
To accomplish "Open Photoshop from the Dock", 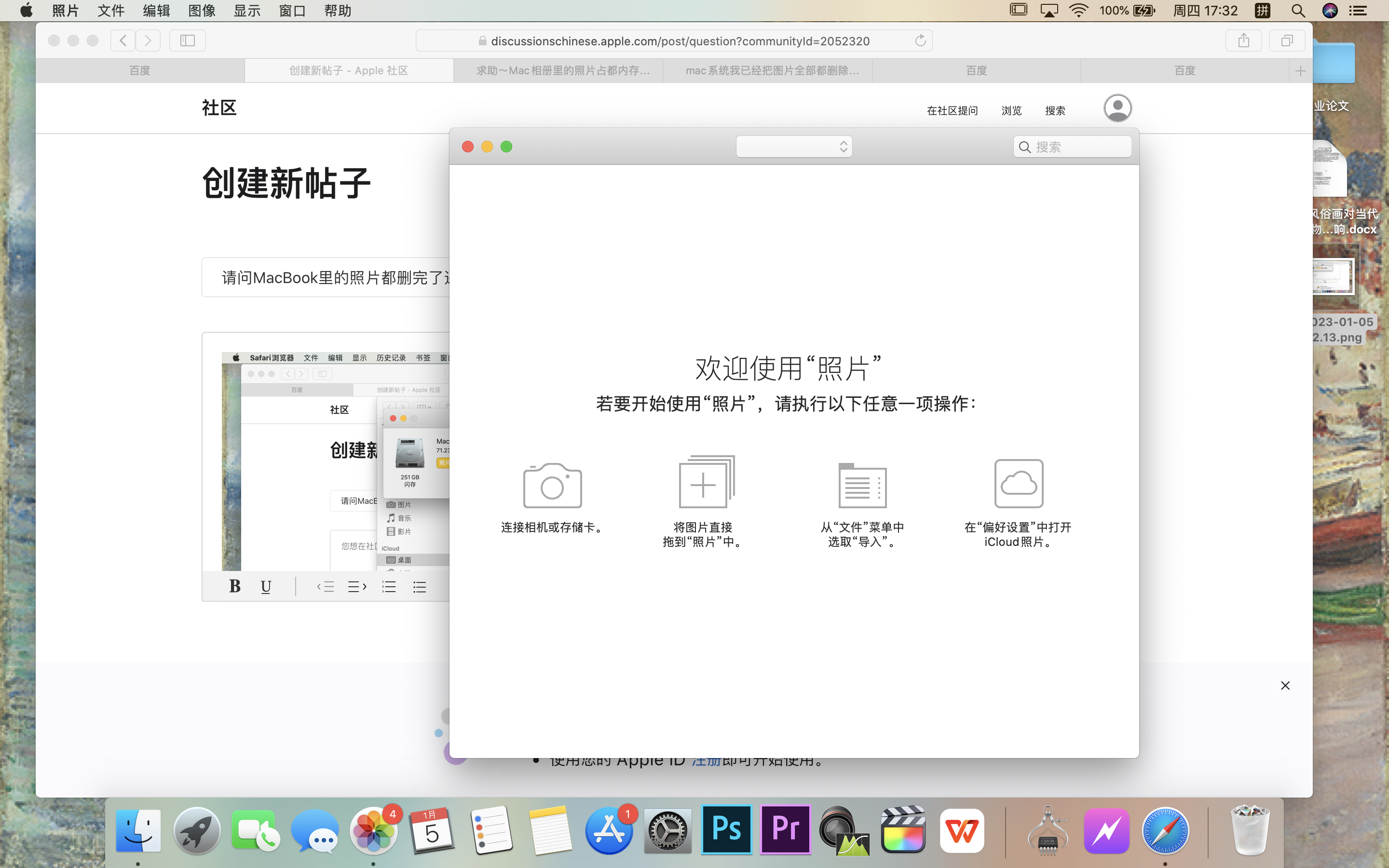I will 726,830.
